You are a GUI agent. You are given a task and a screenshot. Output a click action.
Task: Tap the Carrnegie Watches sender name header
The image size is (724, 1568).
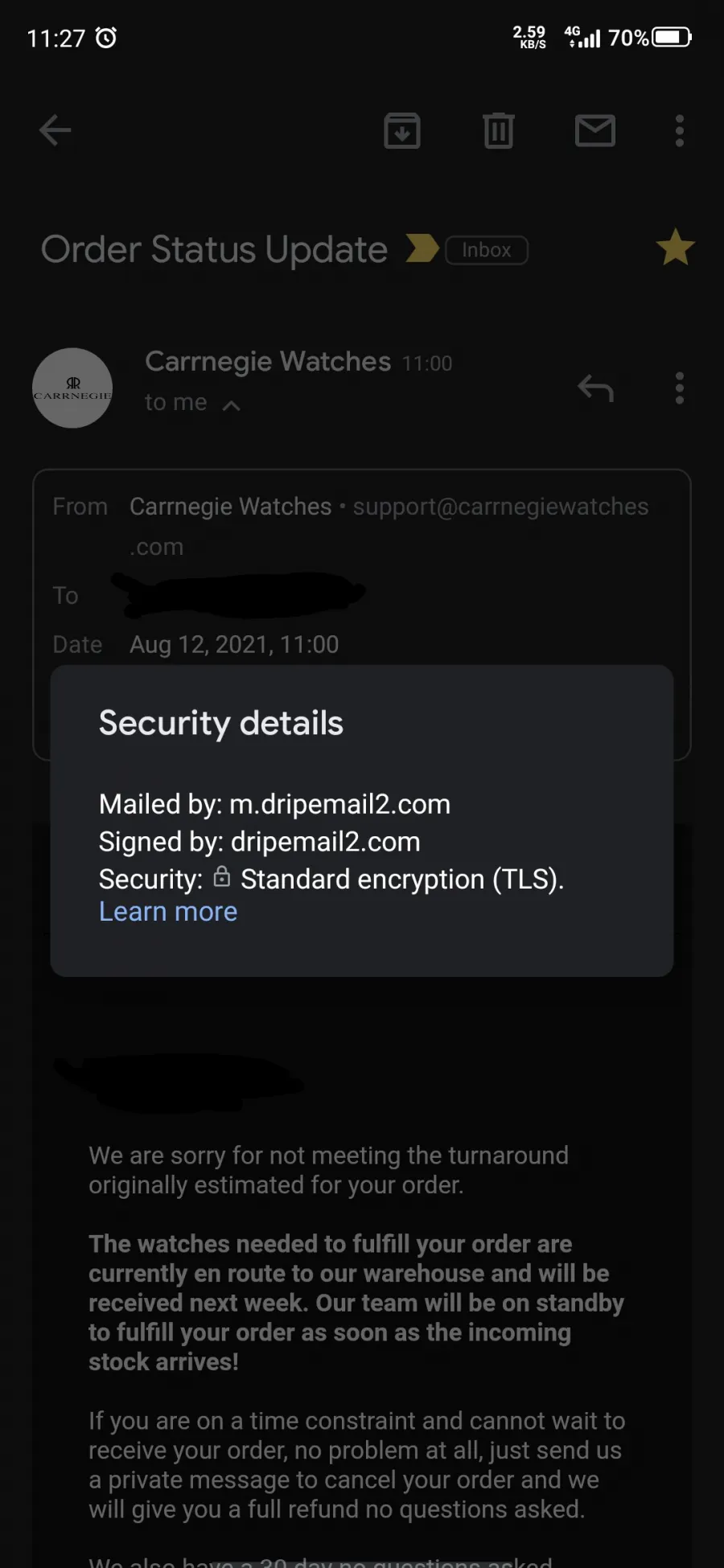pyautogui.click(x=268, y=362)
